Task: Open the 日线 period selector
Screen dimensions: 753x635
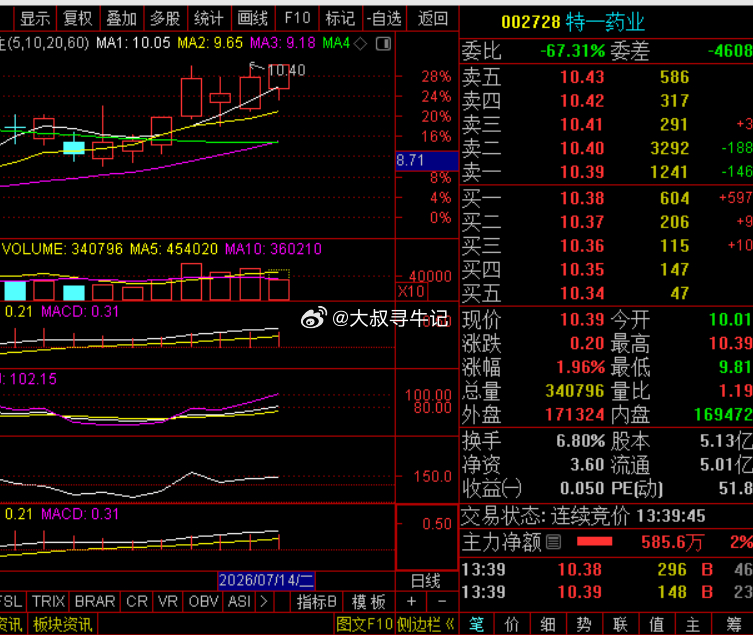Action: click(x=426, y=581)
